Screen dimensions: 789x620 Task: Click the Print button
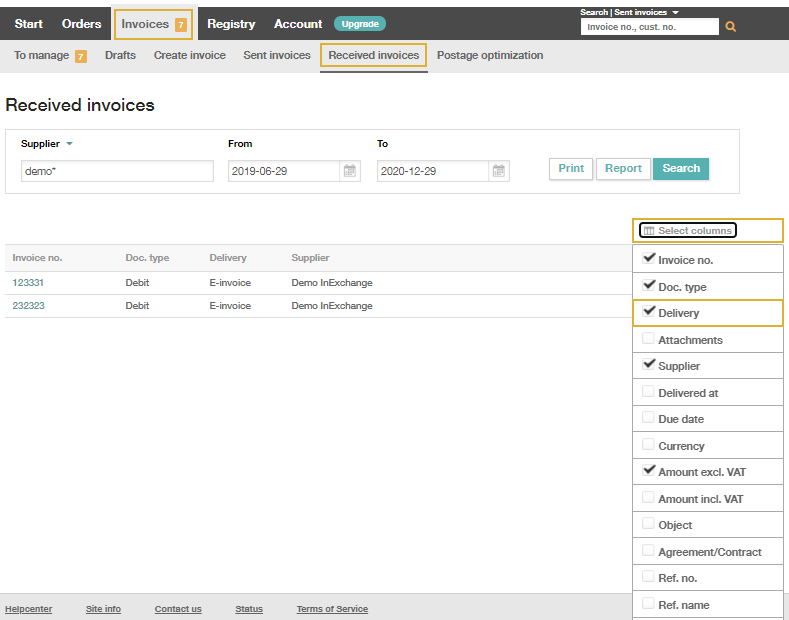coord(571,169)
